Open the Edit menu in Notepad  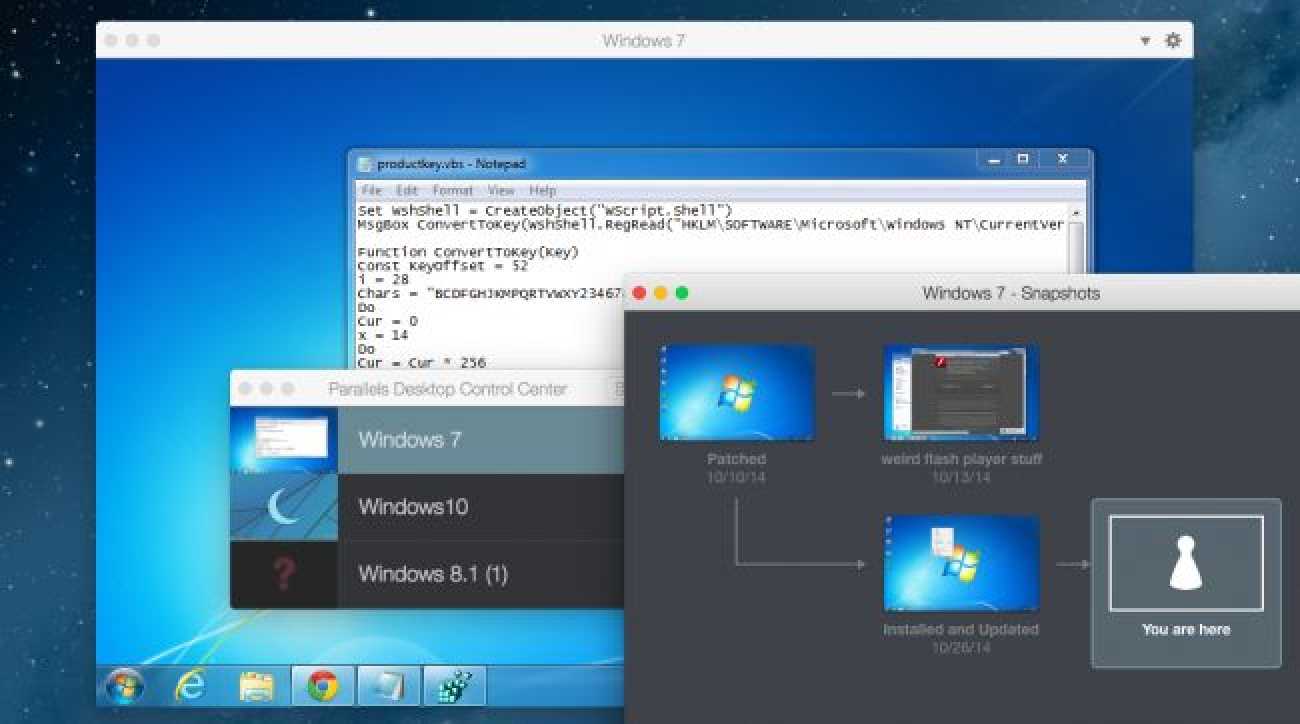click(407, 190)
